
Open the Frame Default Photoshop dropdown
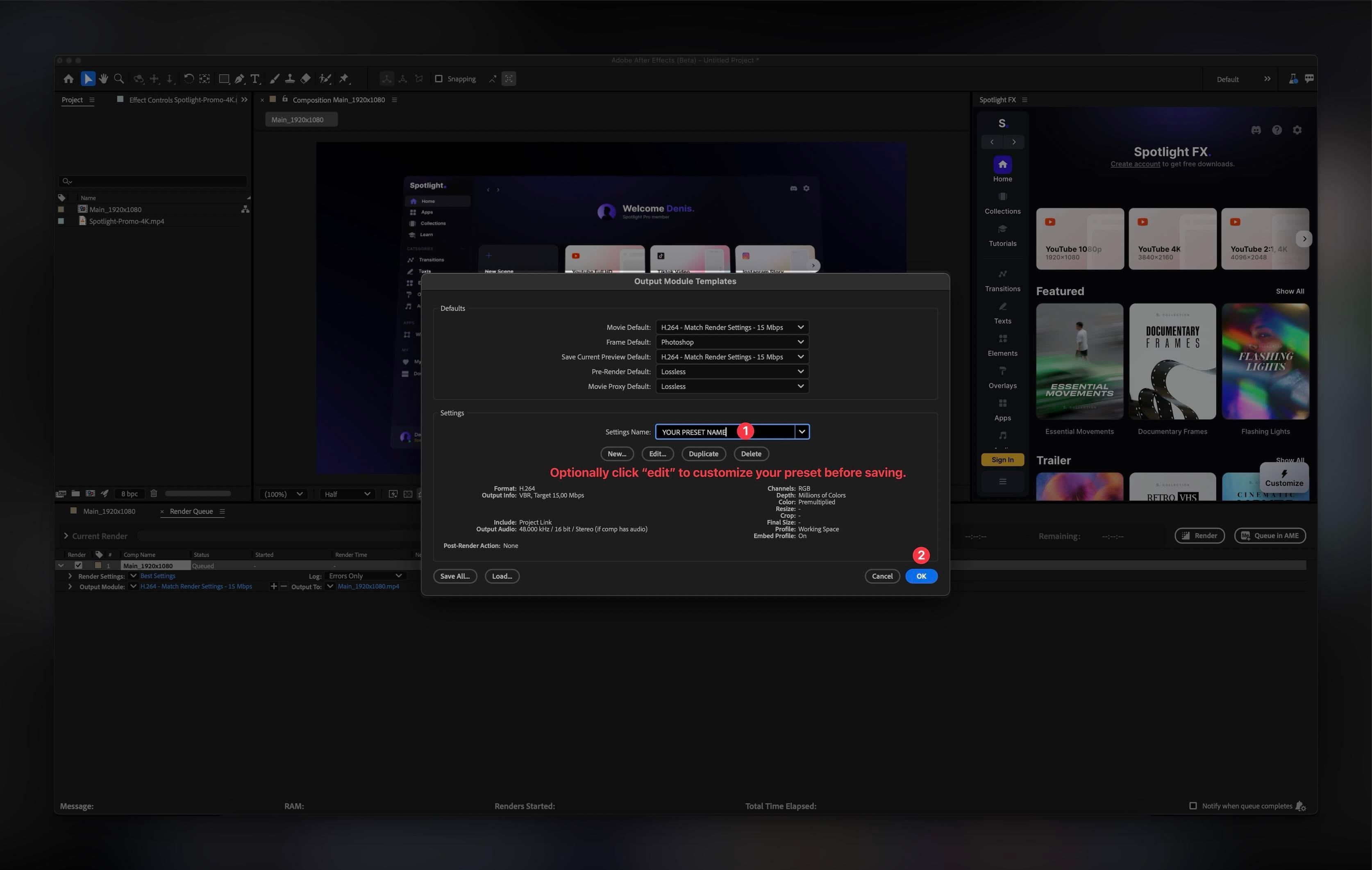(732, 342)
